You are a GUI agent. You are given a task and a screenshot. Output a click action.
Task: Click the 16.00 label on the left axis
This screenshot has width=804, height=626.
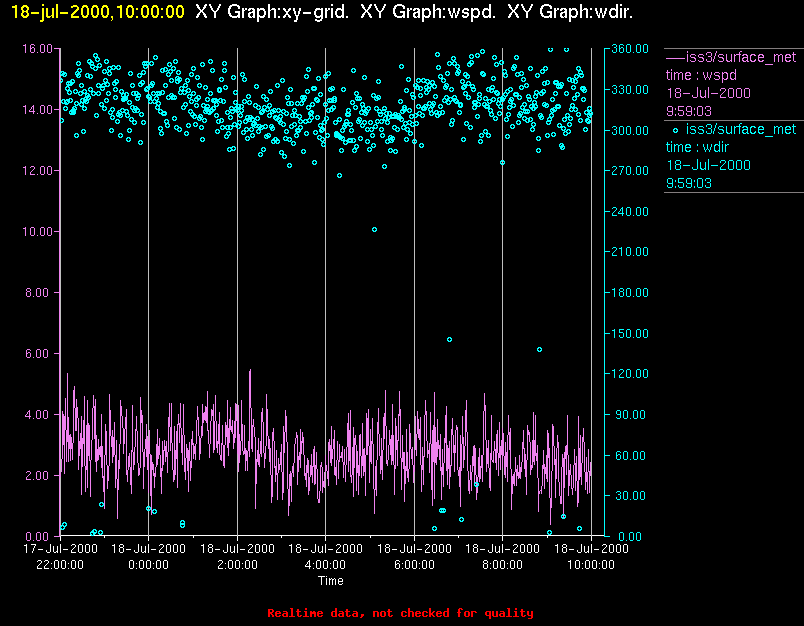point(36,48)
